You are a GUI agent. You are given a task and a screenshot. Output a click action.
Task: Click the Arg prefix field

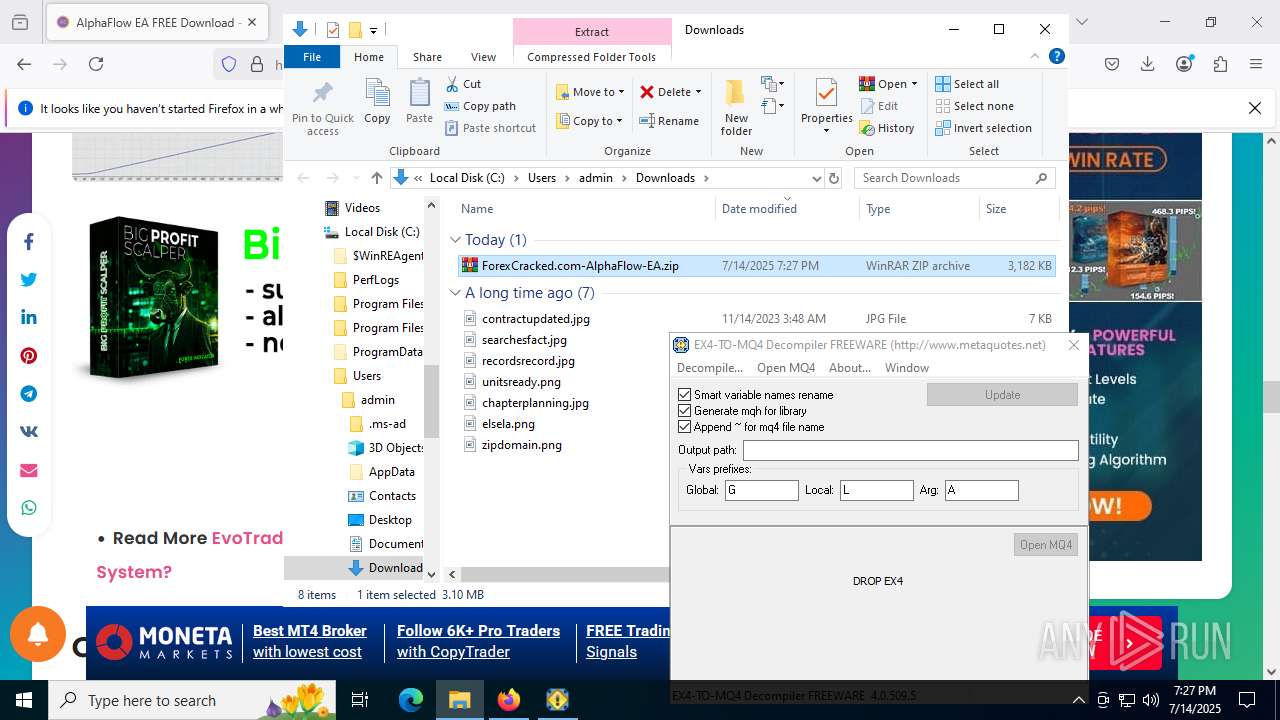(982, 490)
